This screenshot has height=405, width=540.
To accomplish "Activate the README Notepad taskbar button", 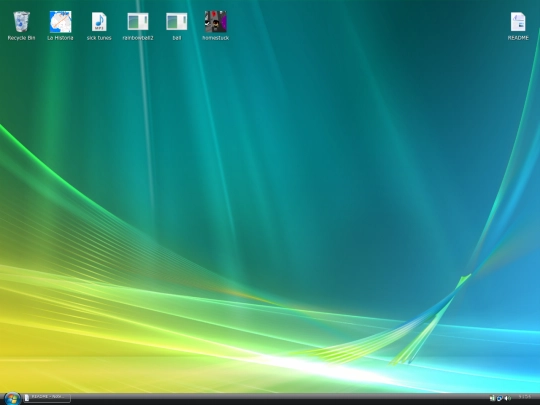I will [x=47, y=398].
